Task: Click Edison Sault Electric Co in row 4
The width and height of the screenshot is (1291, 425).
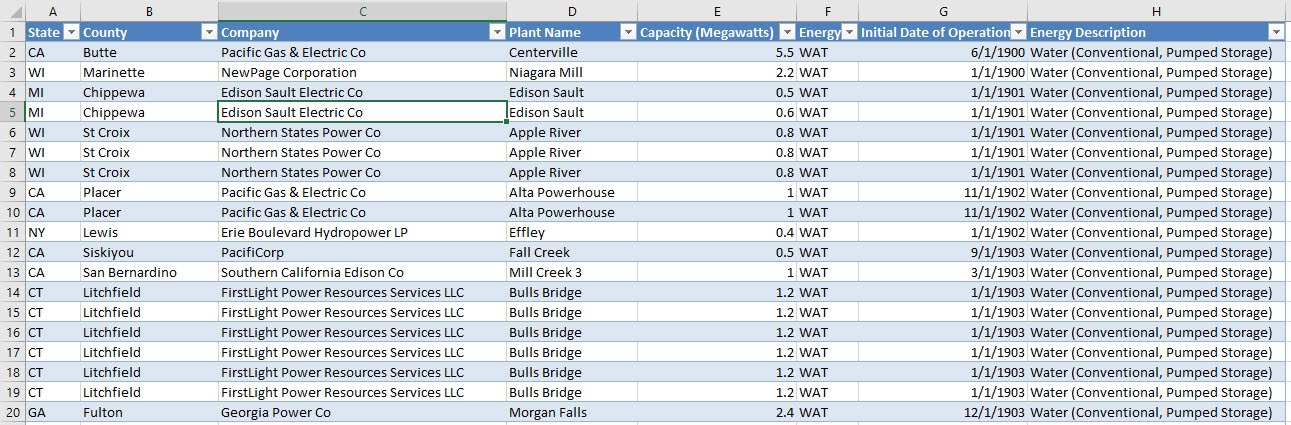Action: click(363, 92)
